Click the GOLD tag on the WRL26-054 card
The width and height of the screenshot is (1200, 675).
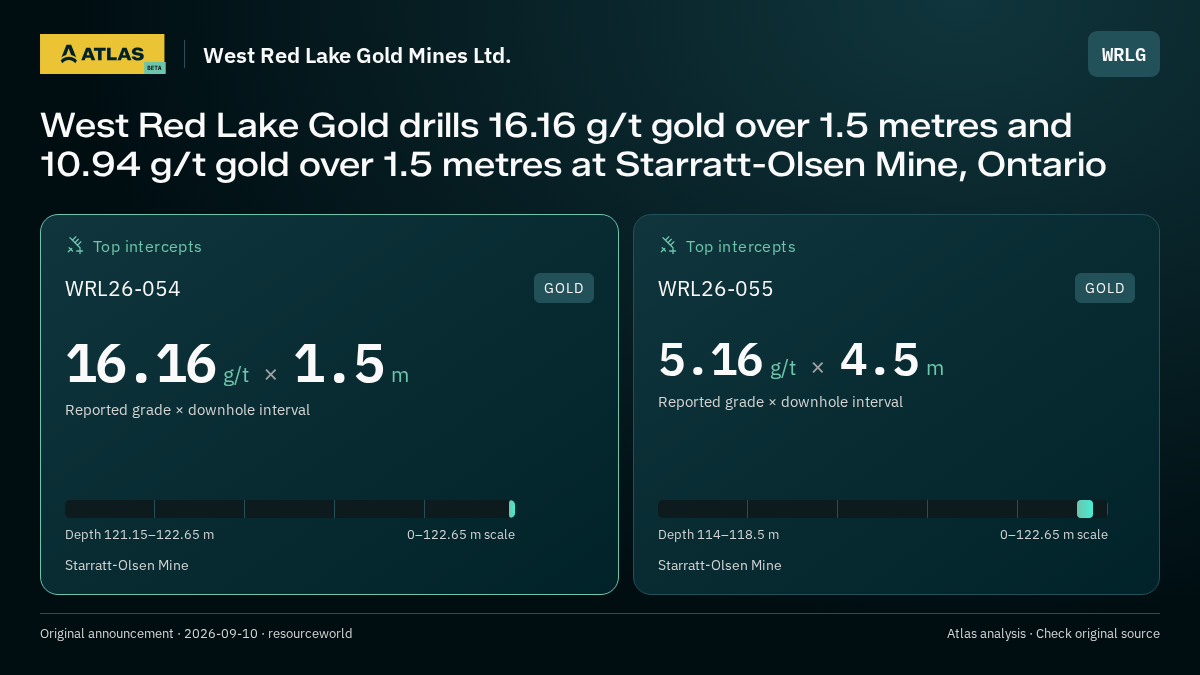pyautogui.click(x=564, y=288)
